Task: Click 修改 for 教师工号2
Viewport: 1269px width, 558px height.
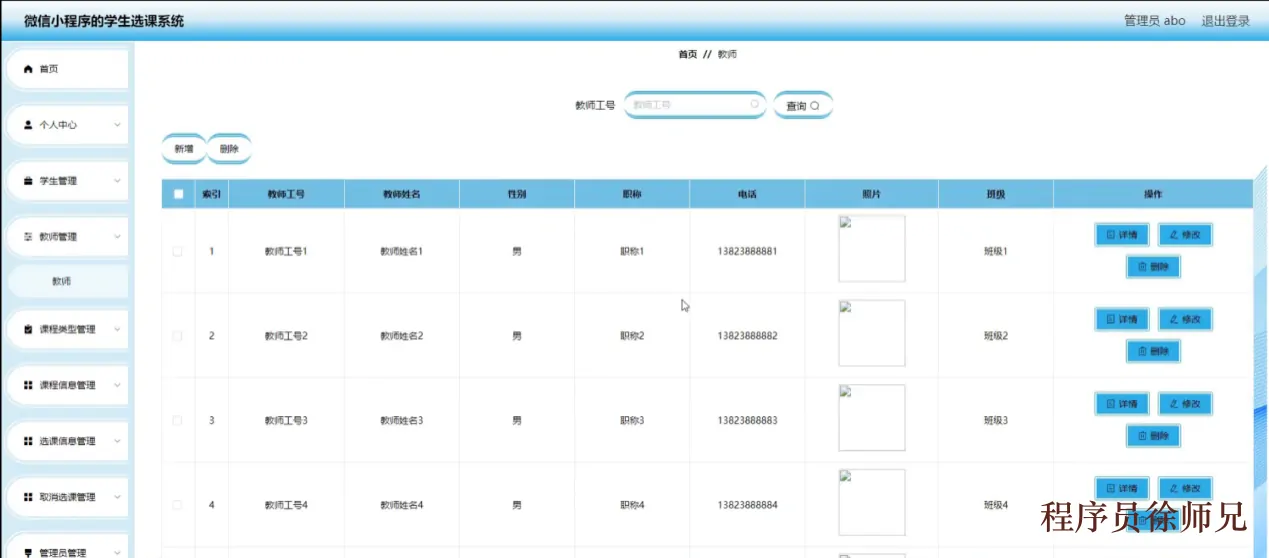Action: pyautogui.click(x=1185, y=319)
